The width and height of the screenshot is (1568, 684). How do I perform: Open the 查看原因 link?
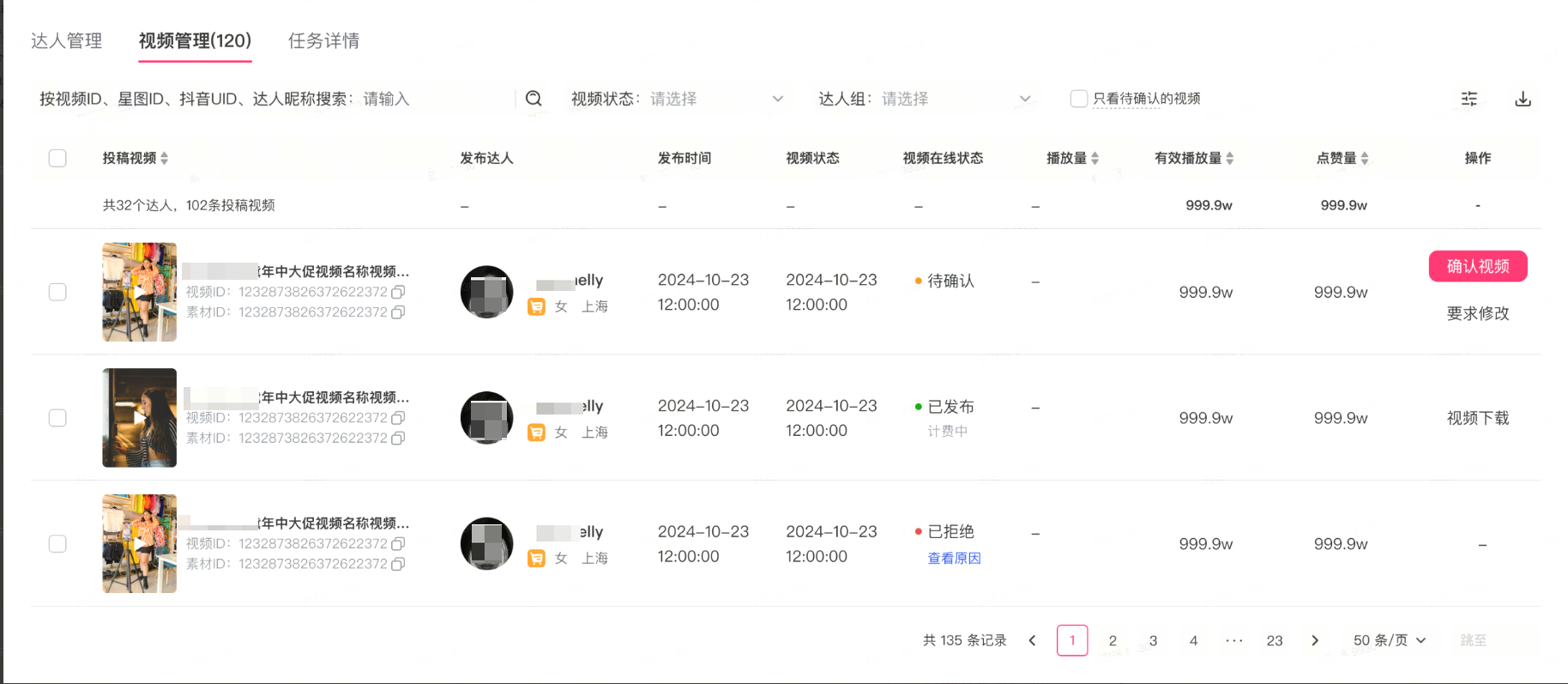(954, 558)
